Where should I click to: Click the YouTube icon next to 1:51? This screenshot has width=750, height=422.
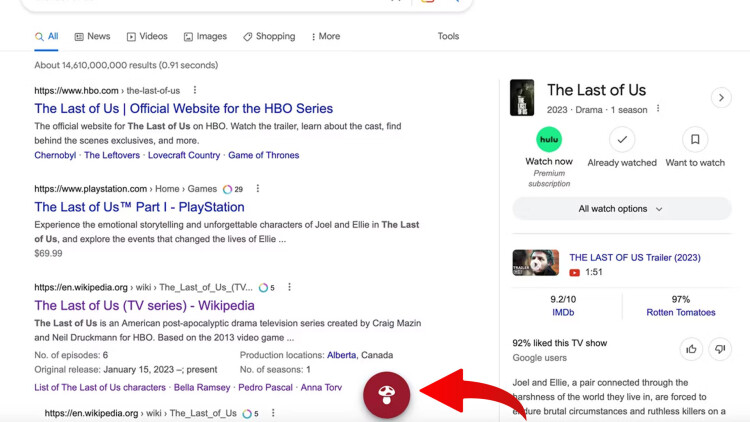click(x=574, y=272)
